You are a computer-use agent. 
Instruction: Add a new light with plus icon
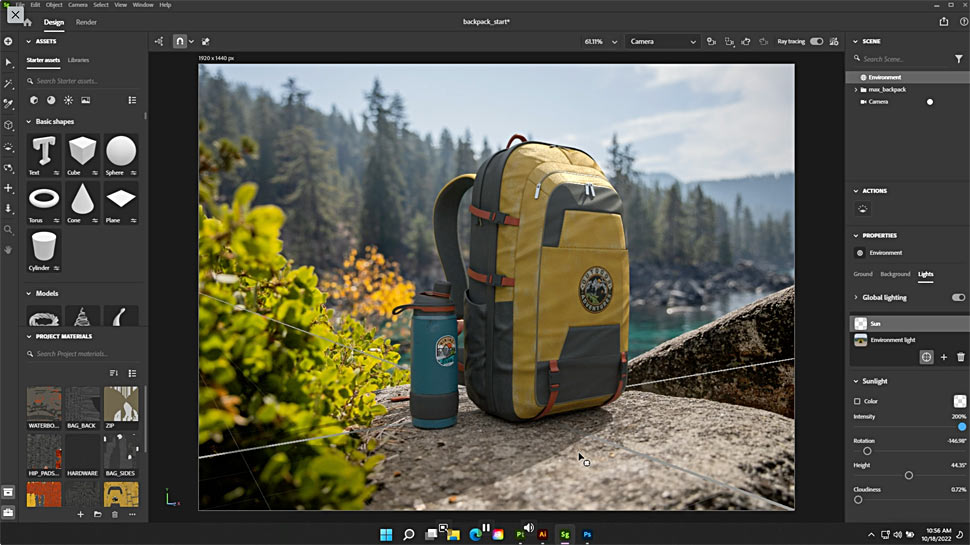pos(943,357)
